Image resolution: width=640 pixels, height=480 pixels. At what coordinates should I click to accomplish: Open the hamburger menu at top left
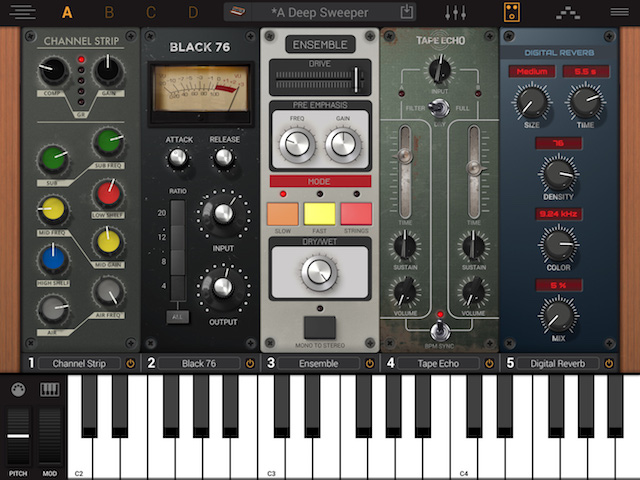click(x=22, y=12)
